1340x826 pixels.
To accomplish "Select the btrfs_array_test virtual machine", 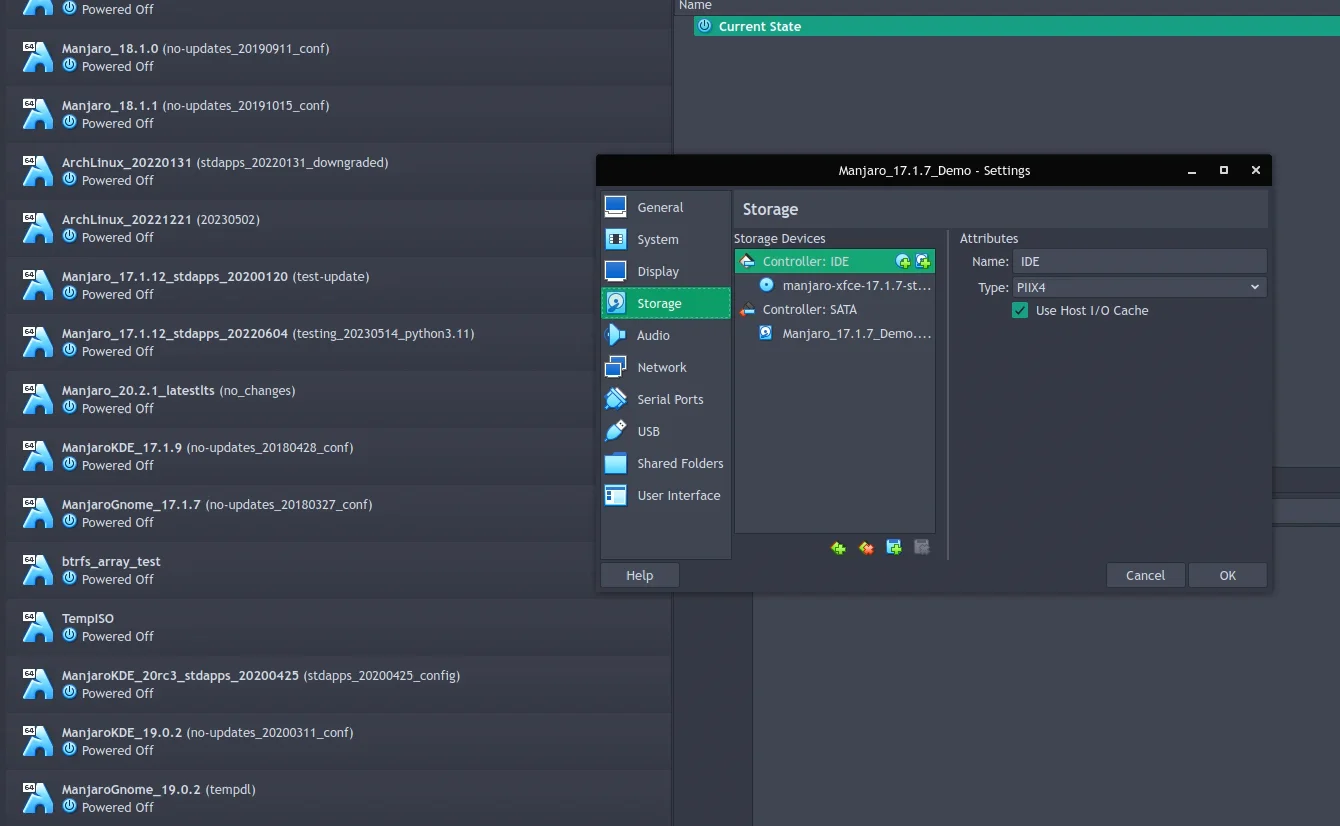I will click(111, 570).
